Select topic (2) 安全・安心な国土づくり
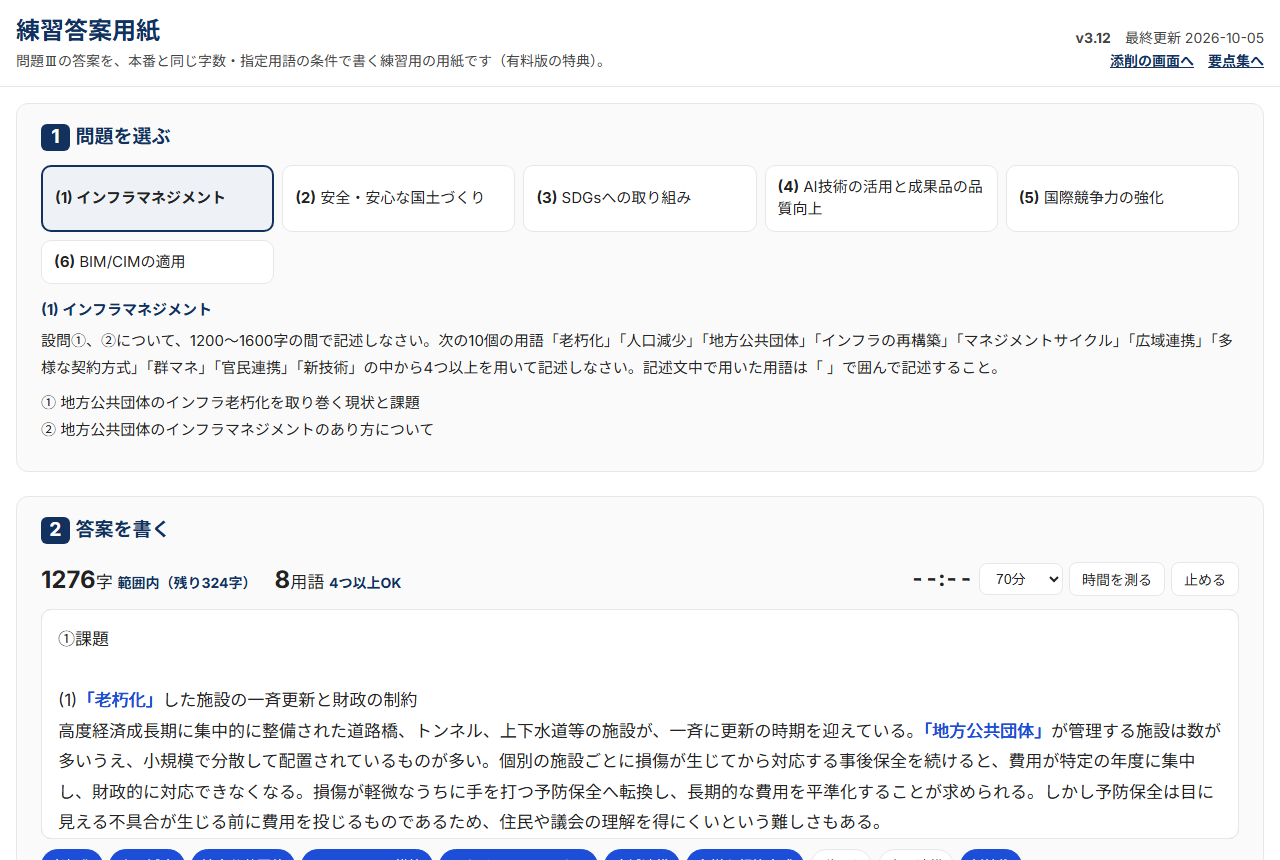1280x860 pixels. tap(398, 198)
